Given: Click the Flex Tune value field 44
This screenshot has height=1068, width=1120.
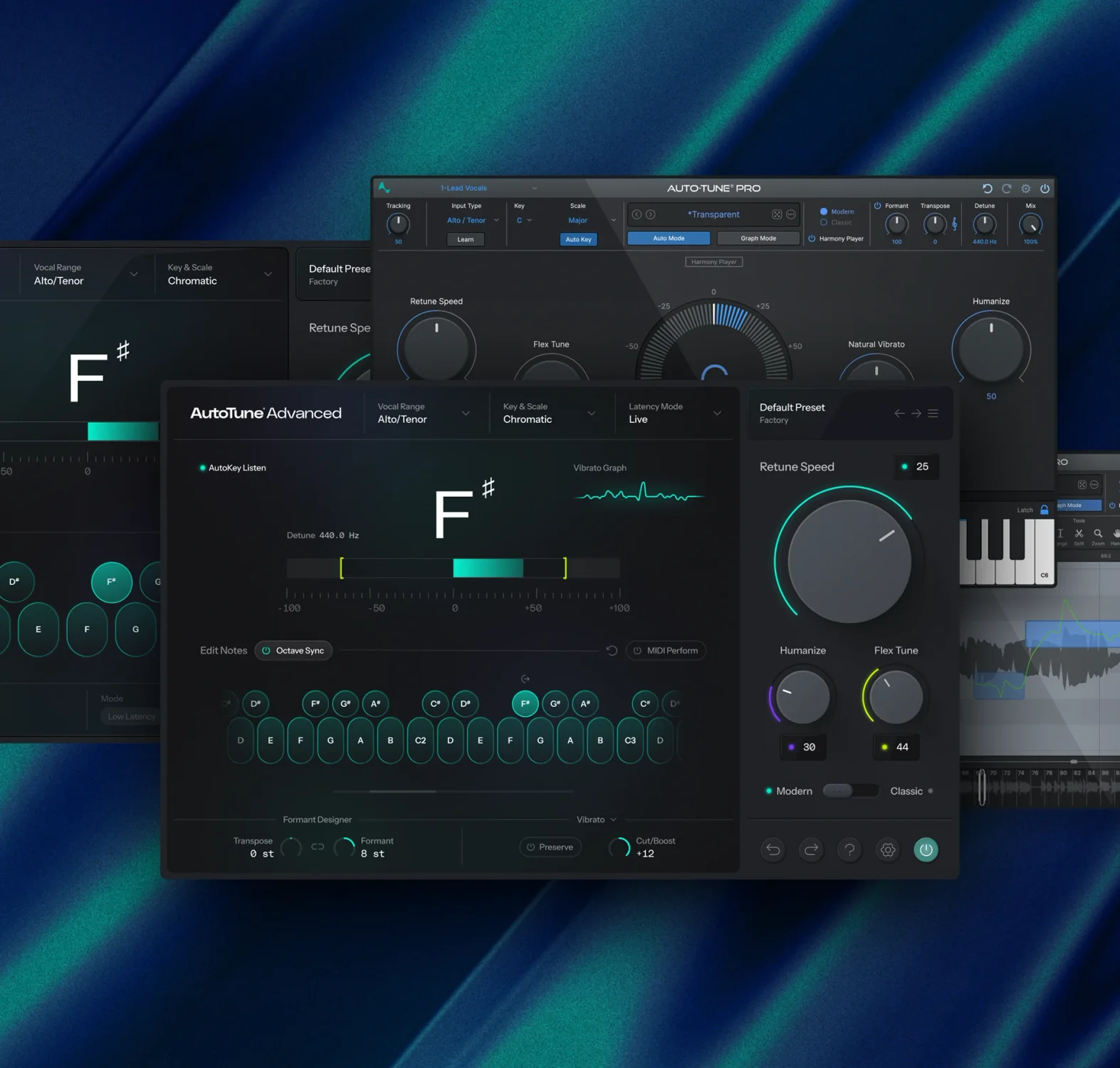Looking at the screenshot, I should tap(896, 747).
